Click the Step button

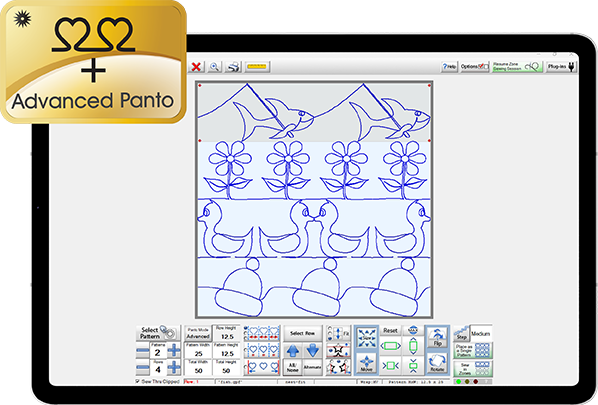(461, 333)
